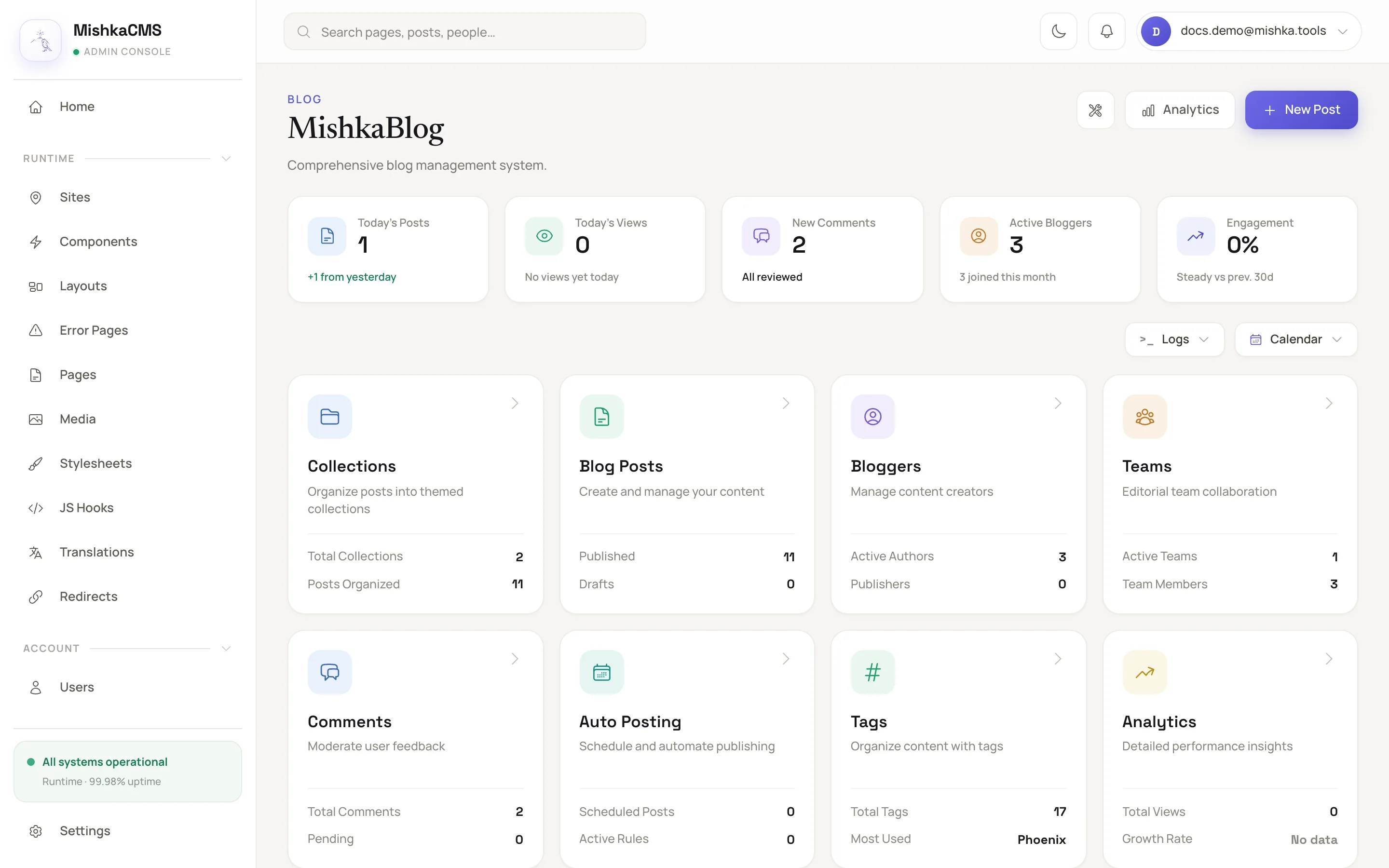1389x868 pixels.
Task: Click the Most Used tag value Phoenix
Action: [x=1041, y=839]
